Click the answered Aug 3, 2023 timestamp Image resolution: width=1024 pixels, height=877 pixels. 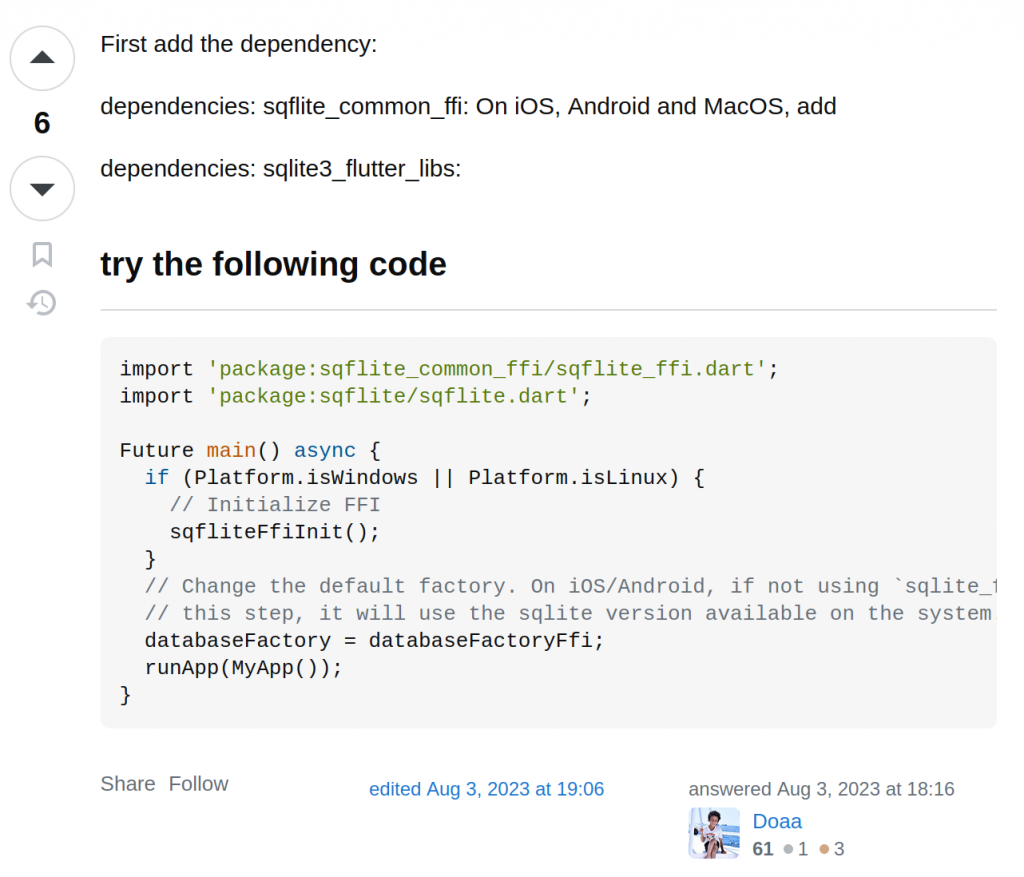coord(822,789)
